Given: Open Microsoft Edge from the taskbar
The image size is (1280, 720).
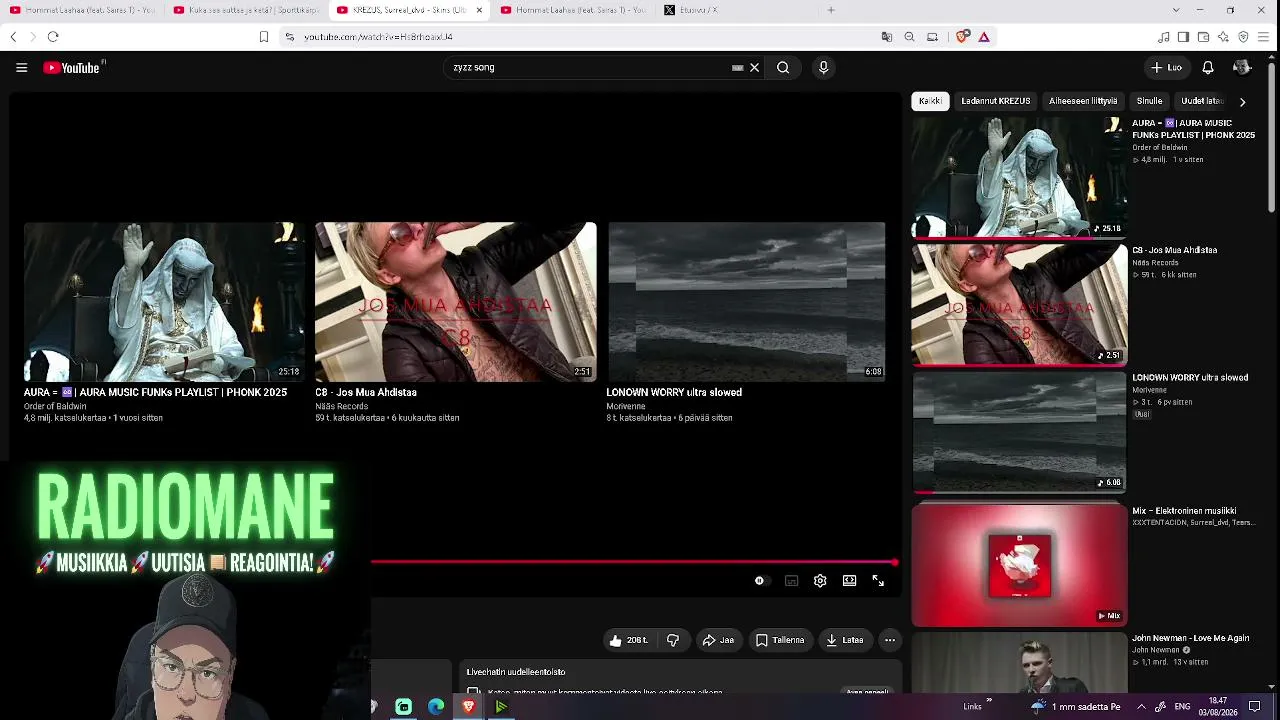Looking at the screenshot, I should pos(436,707).
